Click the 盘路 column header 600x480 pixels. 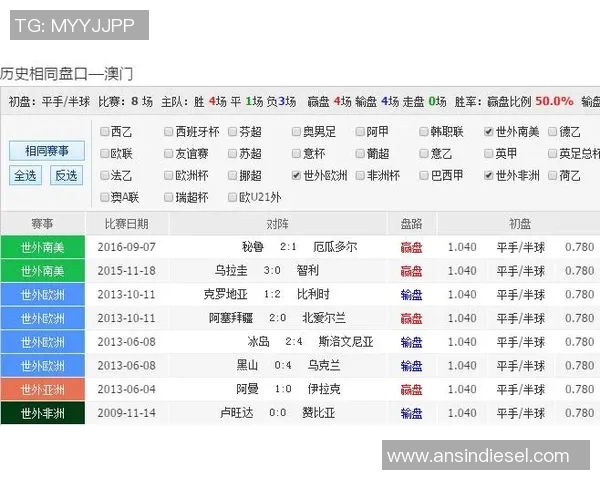[x=411, y=223]
